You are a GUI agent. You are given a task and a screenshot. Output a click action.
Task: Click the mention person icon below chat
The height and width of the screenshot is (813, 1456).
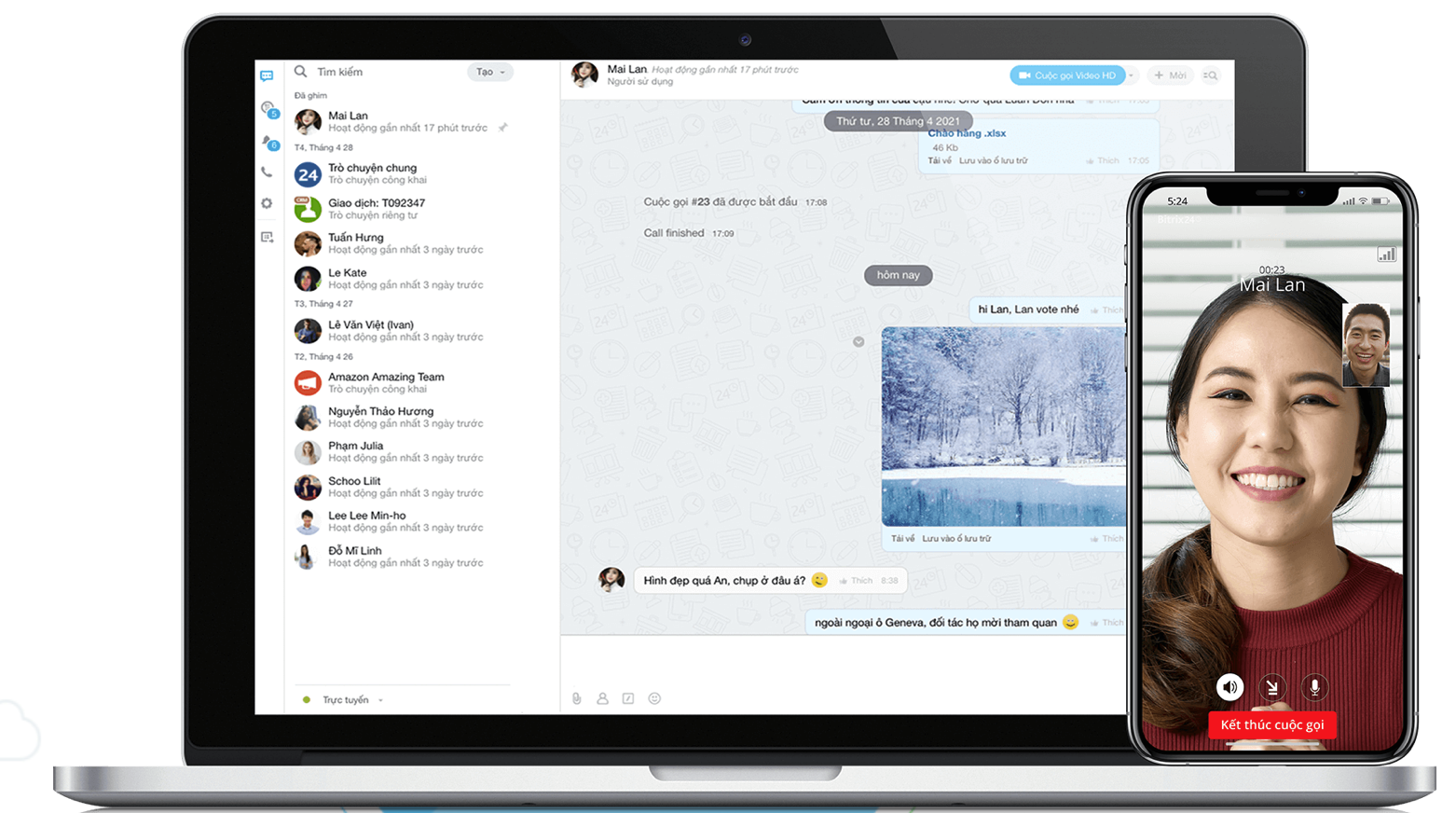(602, 698)
